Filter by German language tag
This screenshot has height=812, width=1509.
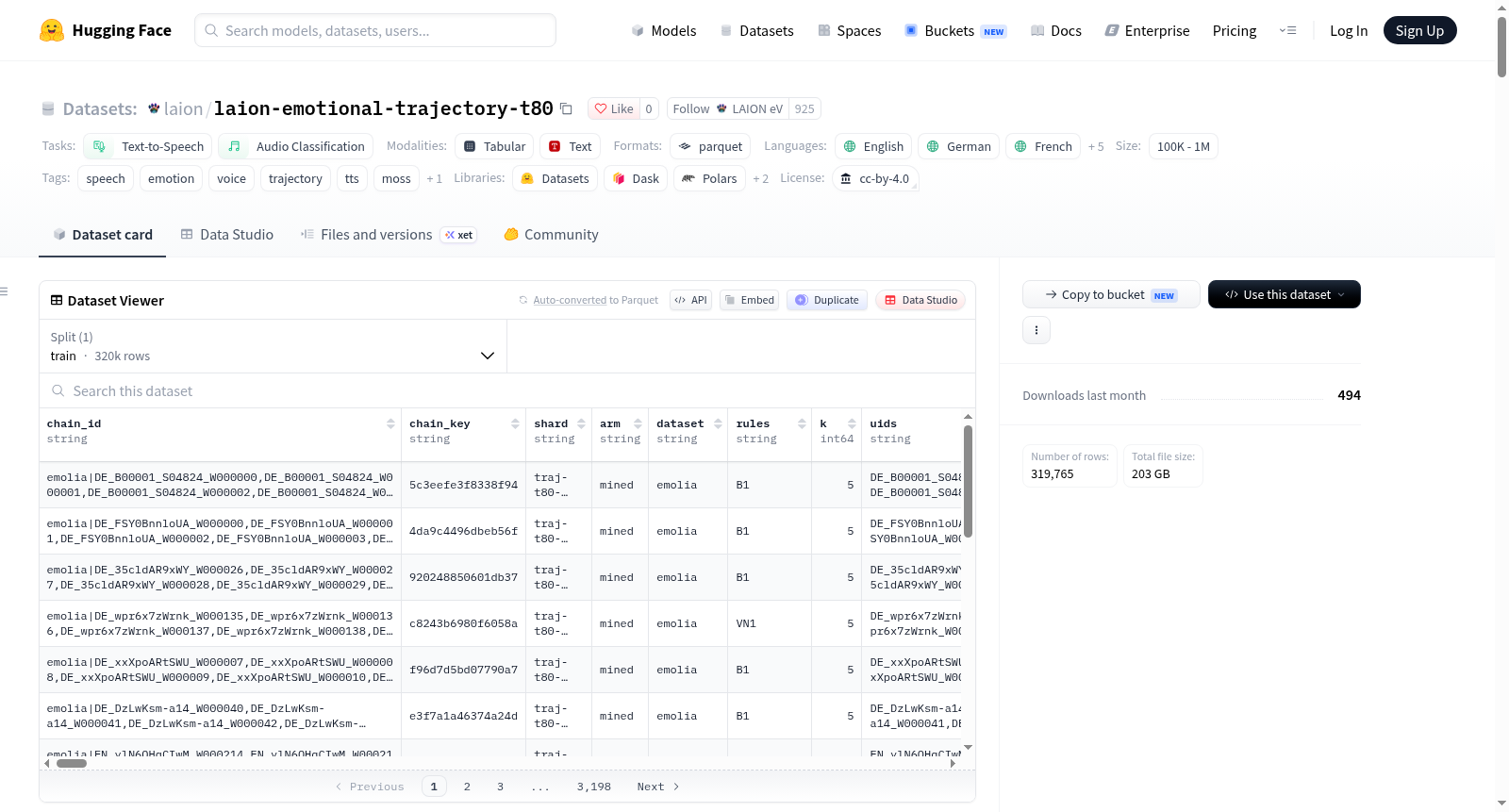click(958, 146)
